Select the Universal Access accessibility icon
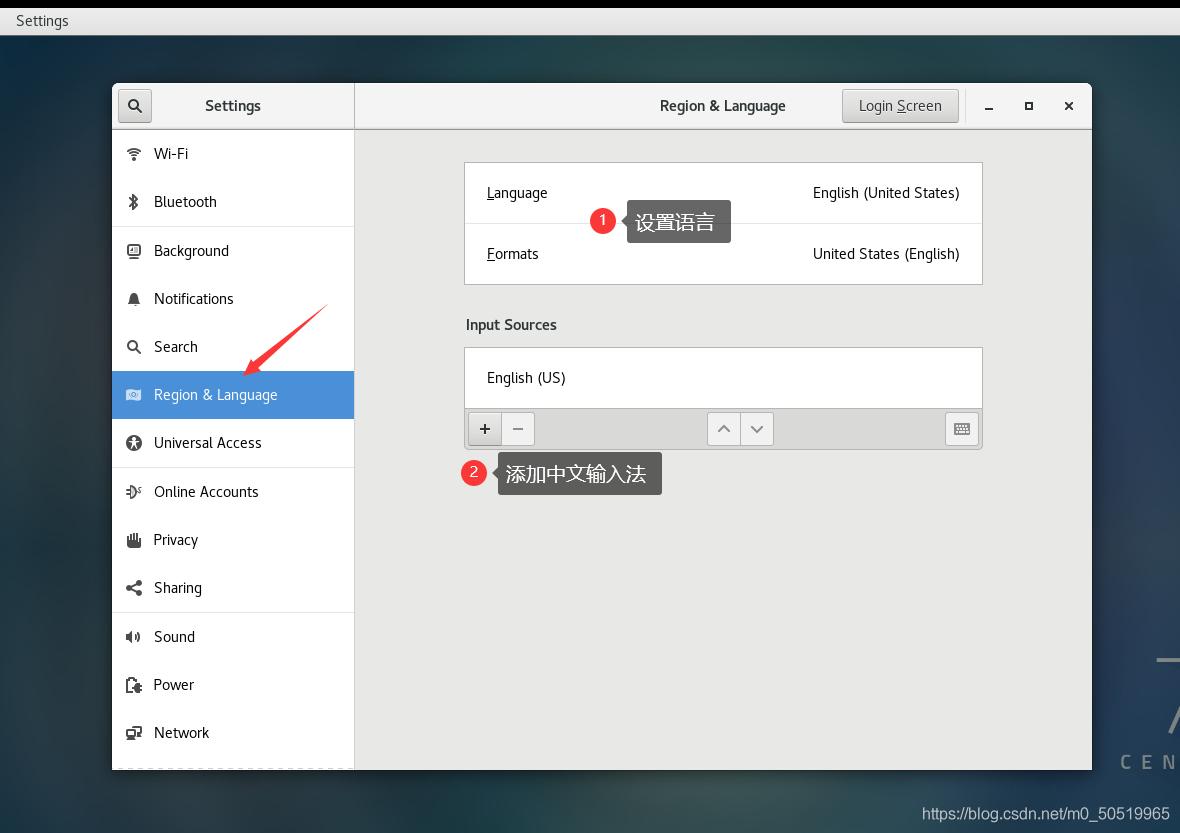The image size is (1180, 833). pyautogui.click(x=134, y=443)
